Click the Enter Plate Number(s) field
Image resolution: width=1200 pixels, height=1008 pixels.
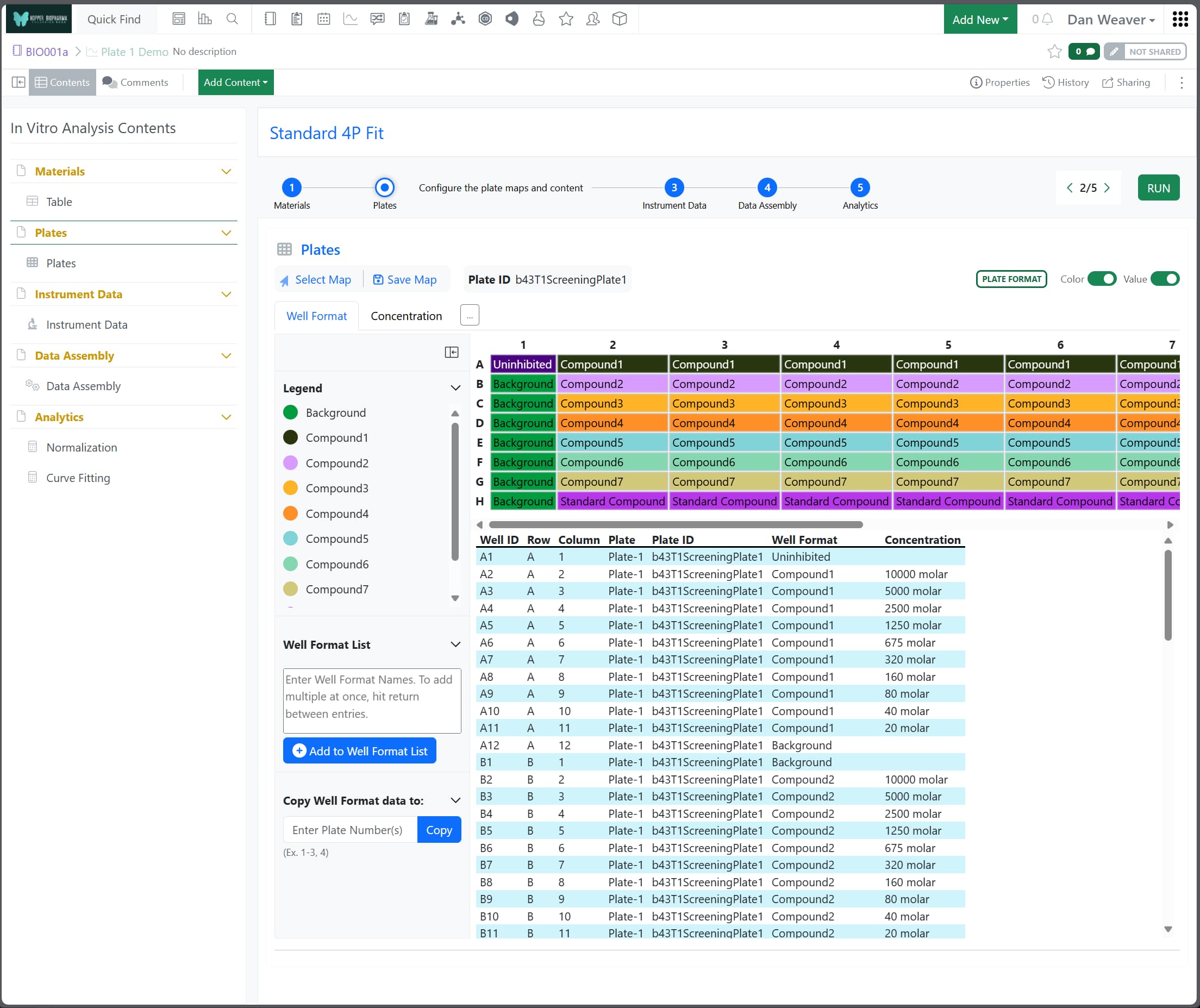[349, 830]
